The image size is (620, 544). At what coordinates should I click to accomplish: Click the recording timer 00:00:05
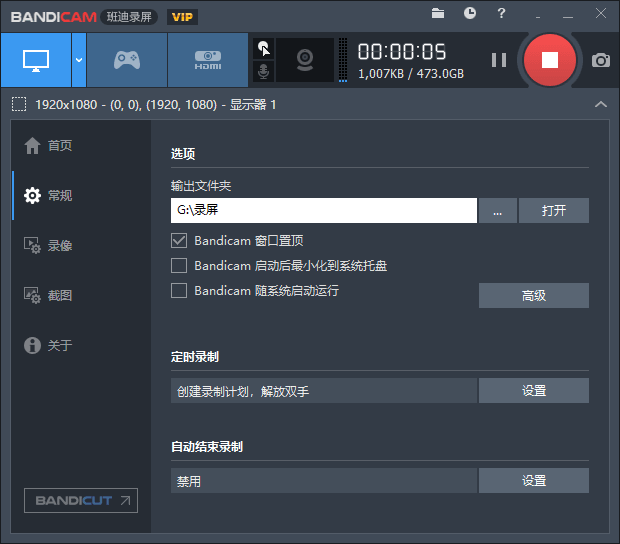(x=402, y=52)
